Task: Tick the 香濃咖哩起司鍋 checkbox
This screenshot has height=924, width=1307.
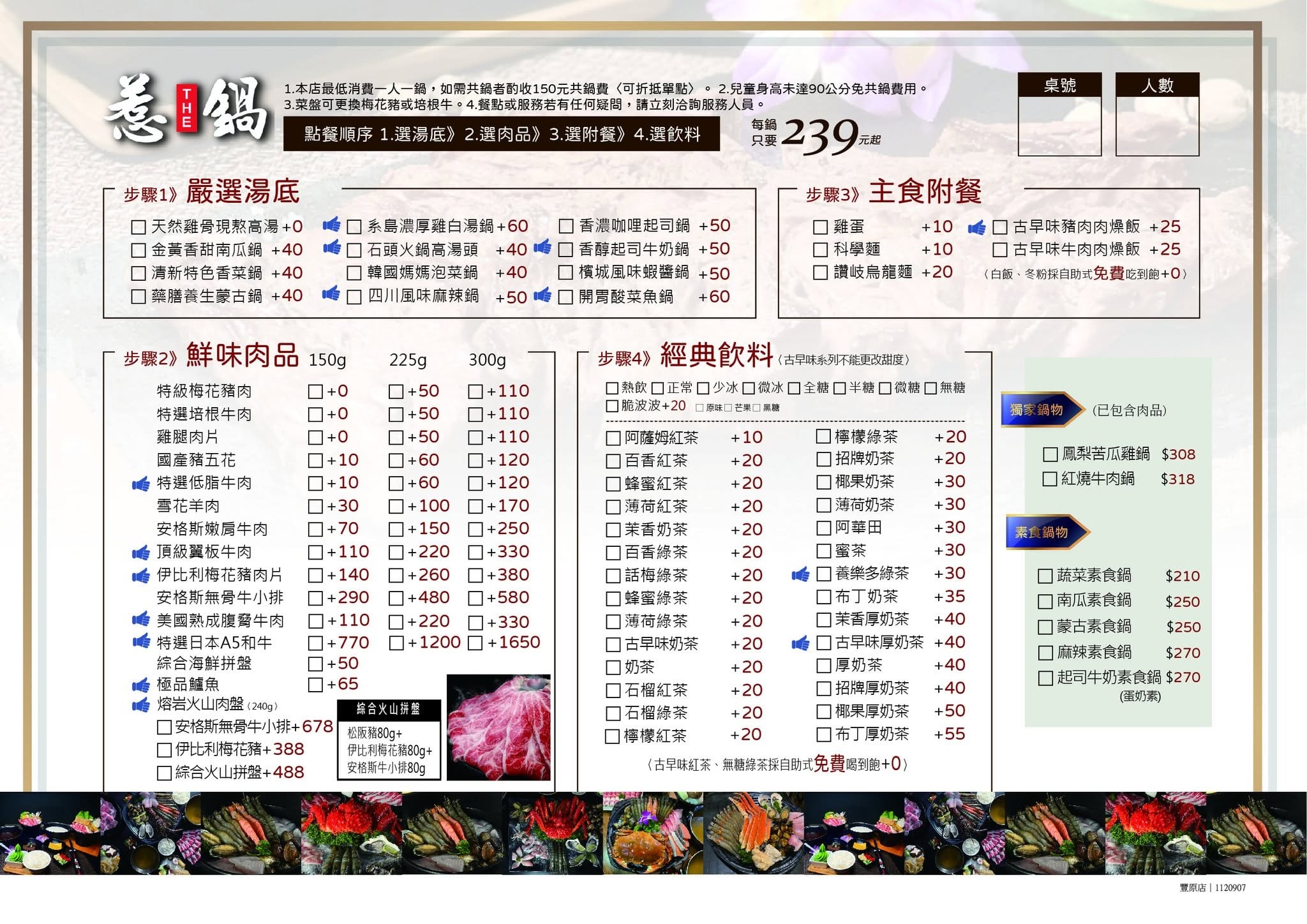Action: (x=565, y=227)
